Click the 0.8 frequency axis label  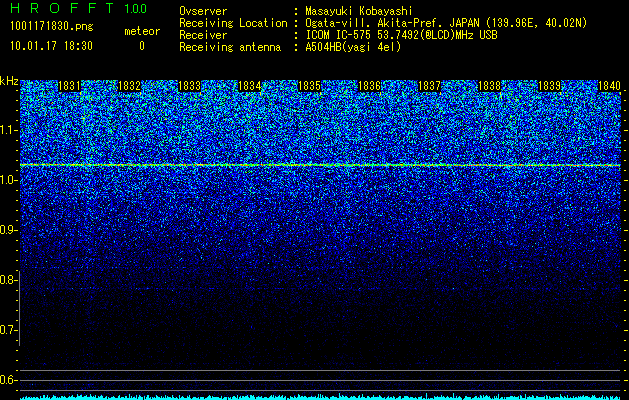pyautogui.click(x=8, y=280)
